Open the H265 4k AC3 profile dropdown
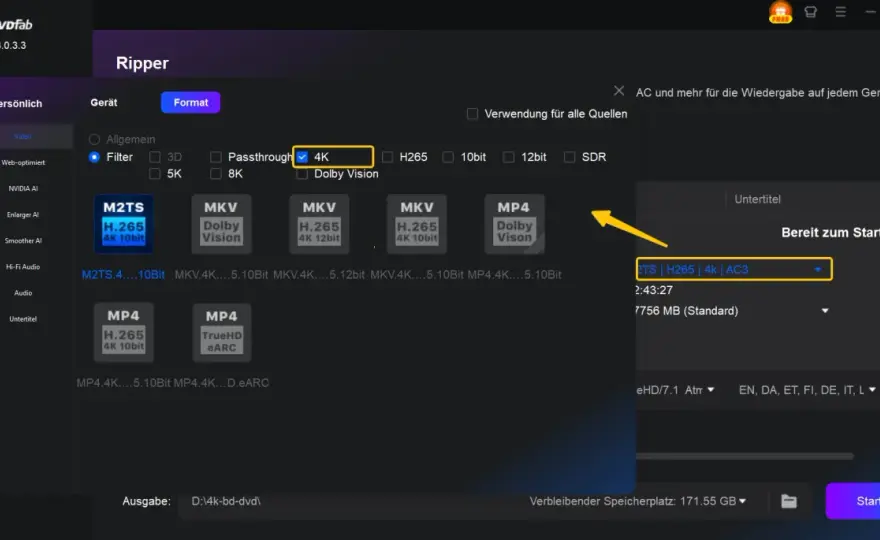The image size is (880, 540). pos(734,269)
